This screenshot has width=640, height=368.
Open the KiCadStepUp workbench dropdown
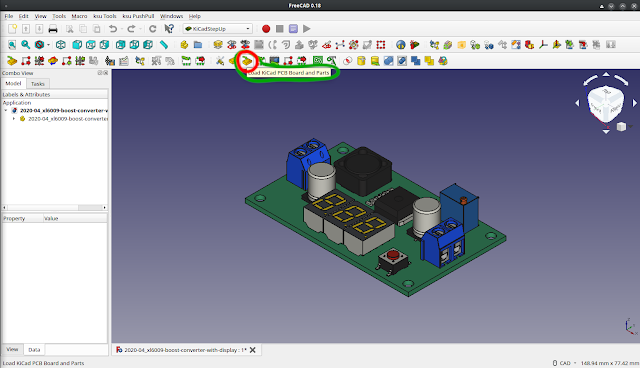(218, 29)
